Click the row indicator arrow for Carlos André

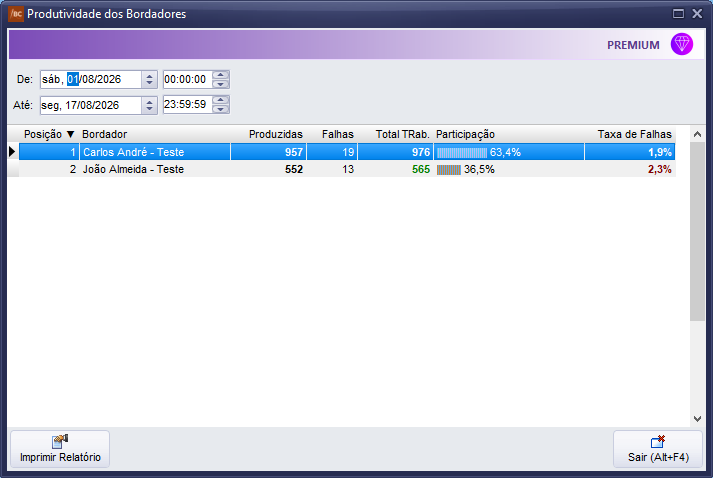click(x=12, y=151)
